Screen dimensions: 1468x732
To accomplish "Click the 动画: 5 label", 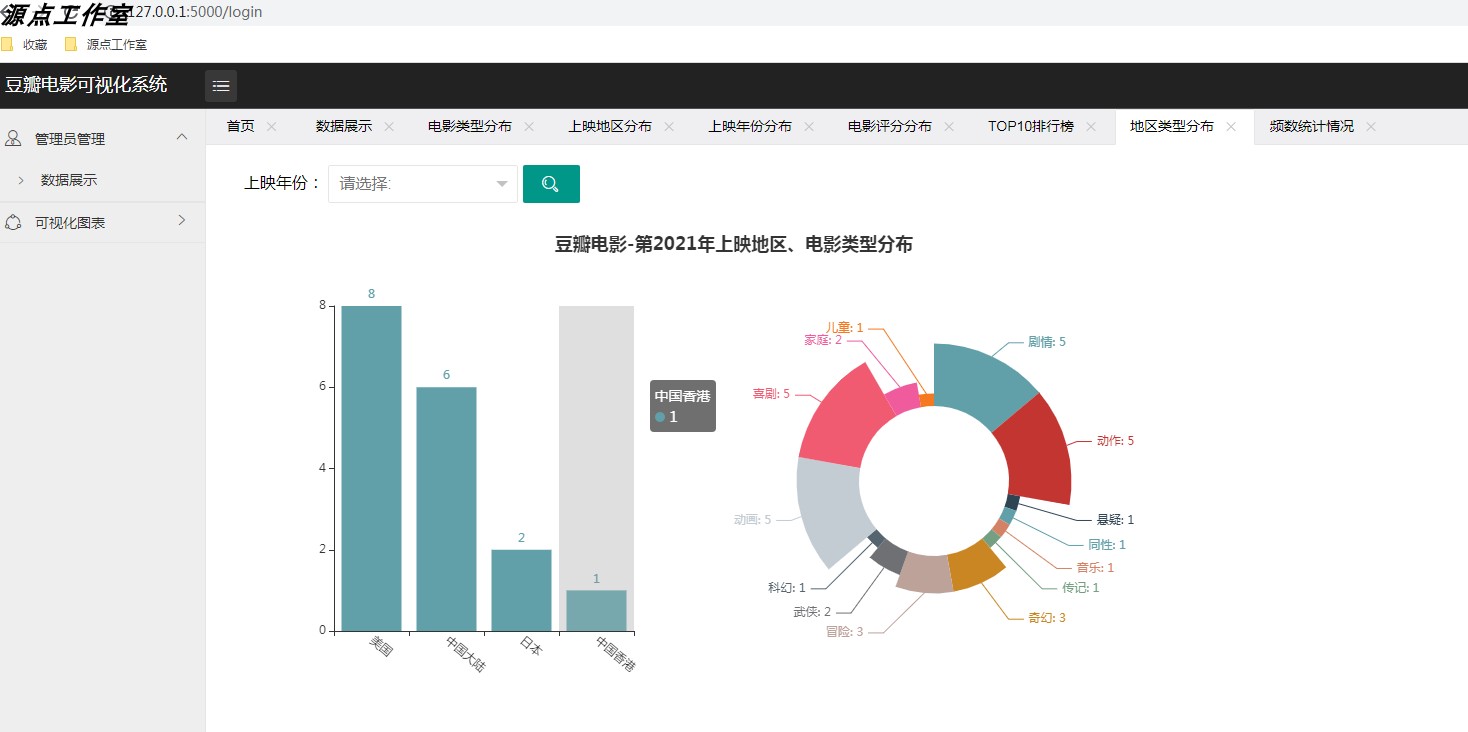I will 752,520.
